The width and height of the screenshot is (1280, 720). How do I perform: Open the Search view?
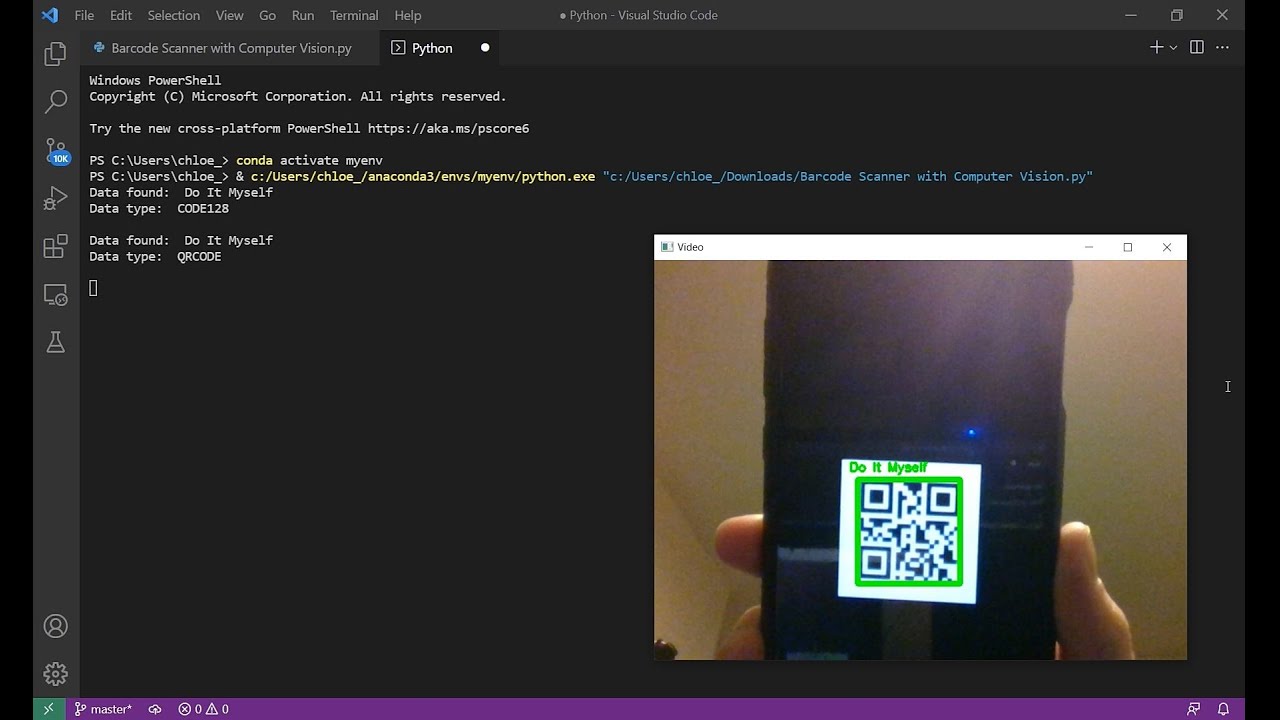pyautogui.click(x=56, y=101)
